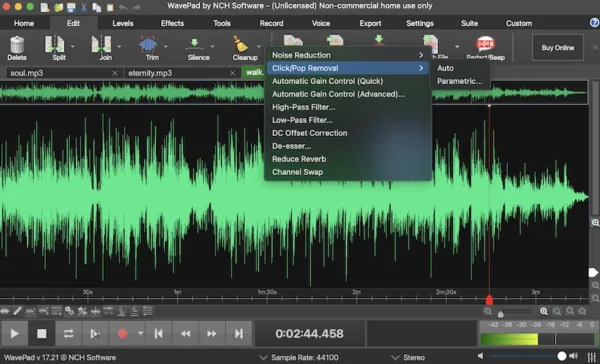The height and width of the screenshot is (364, 600).
Task: Choose Auto click/pop removal
Action: click(x=460, y=68)
